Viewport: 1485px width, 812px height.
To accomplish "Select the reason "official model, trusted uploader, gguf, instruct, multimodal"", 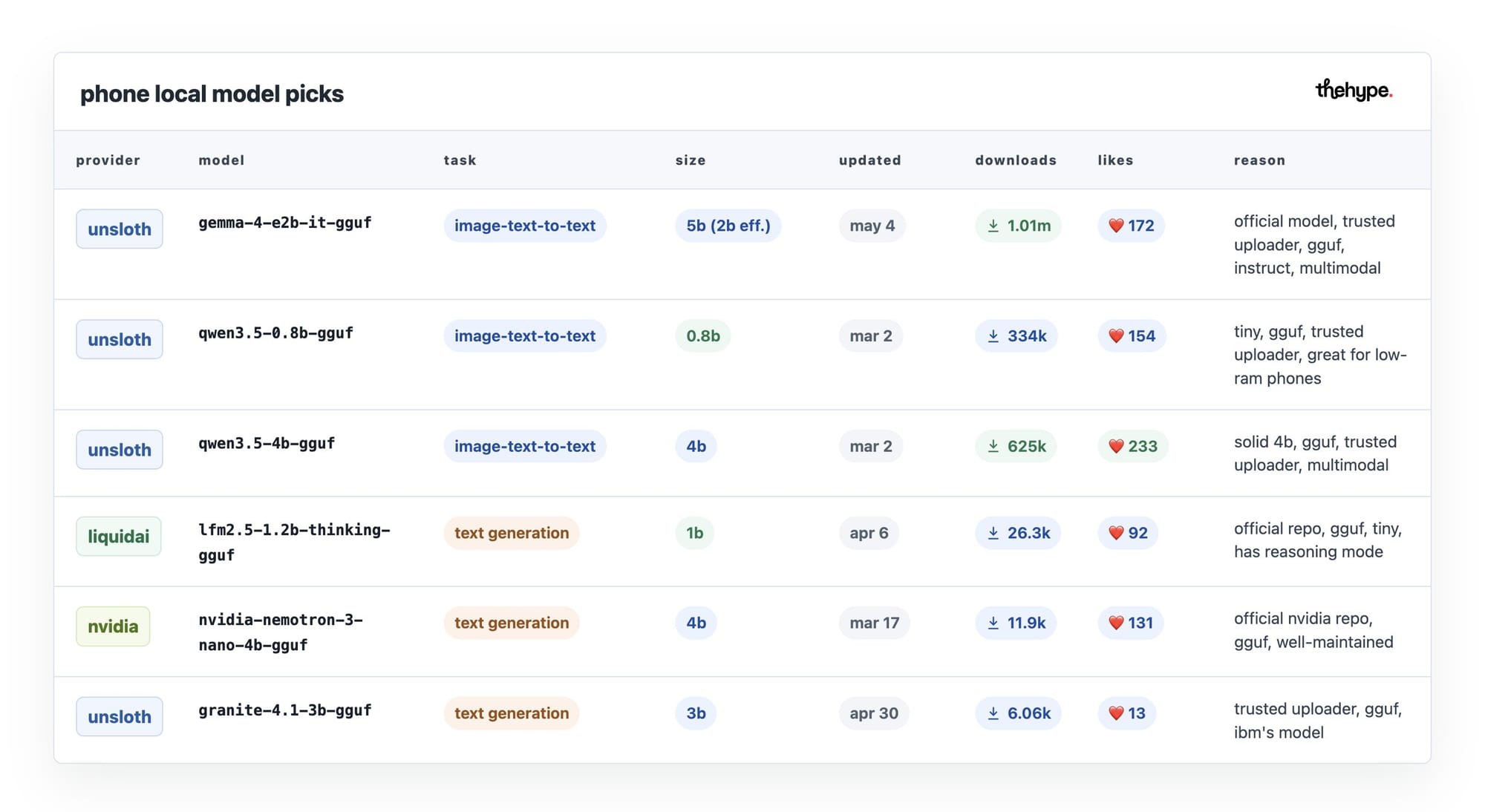I will (1314, 244).
